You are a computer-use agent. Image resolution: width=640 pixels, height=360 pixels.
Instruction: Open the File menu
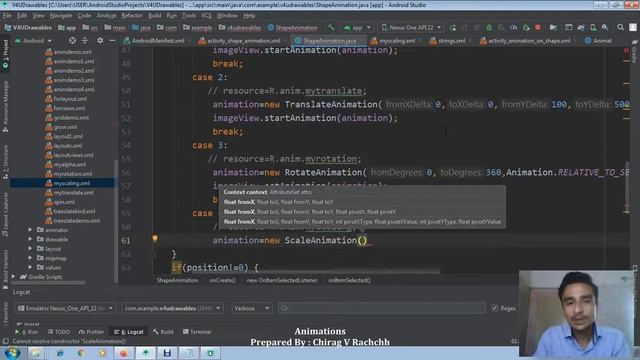[x=7, y=16]
